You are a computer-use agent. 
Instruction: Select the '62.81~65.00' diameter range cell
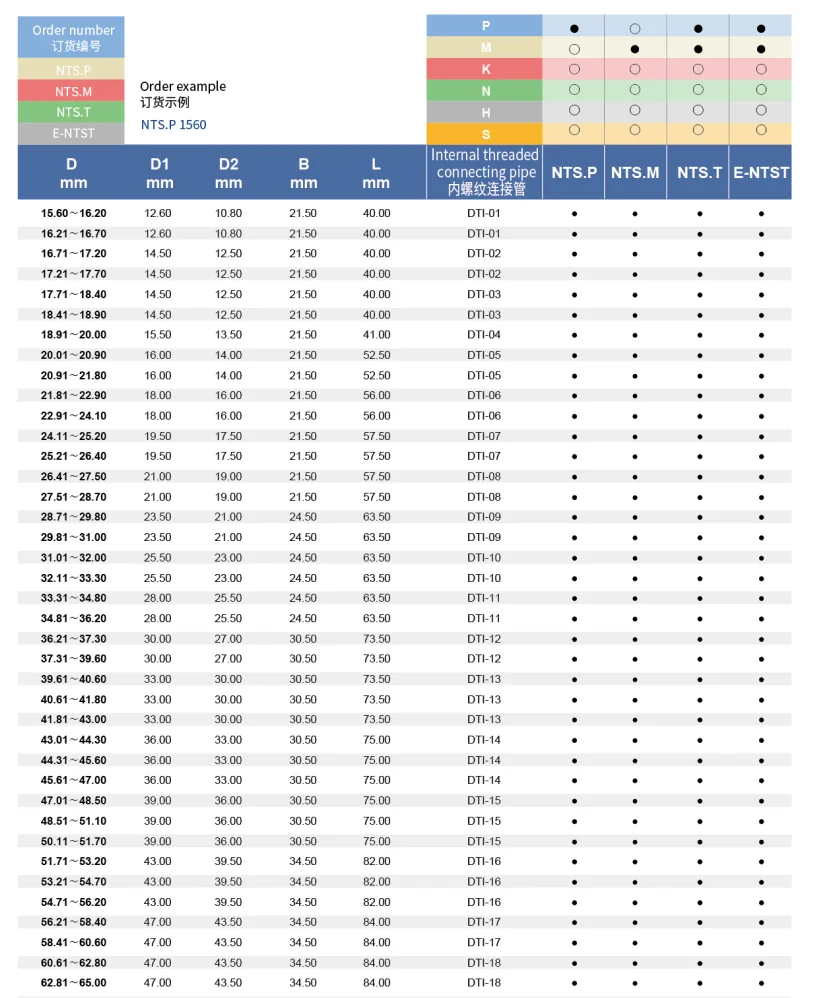point(73,983)
